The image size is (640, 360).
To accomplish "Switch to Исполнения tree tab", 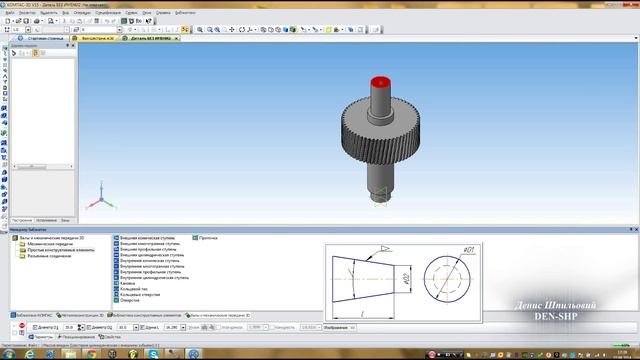I will click(46, 220).
